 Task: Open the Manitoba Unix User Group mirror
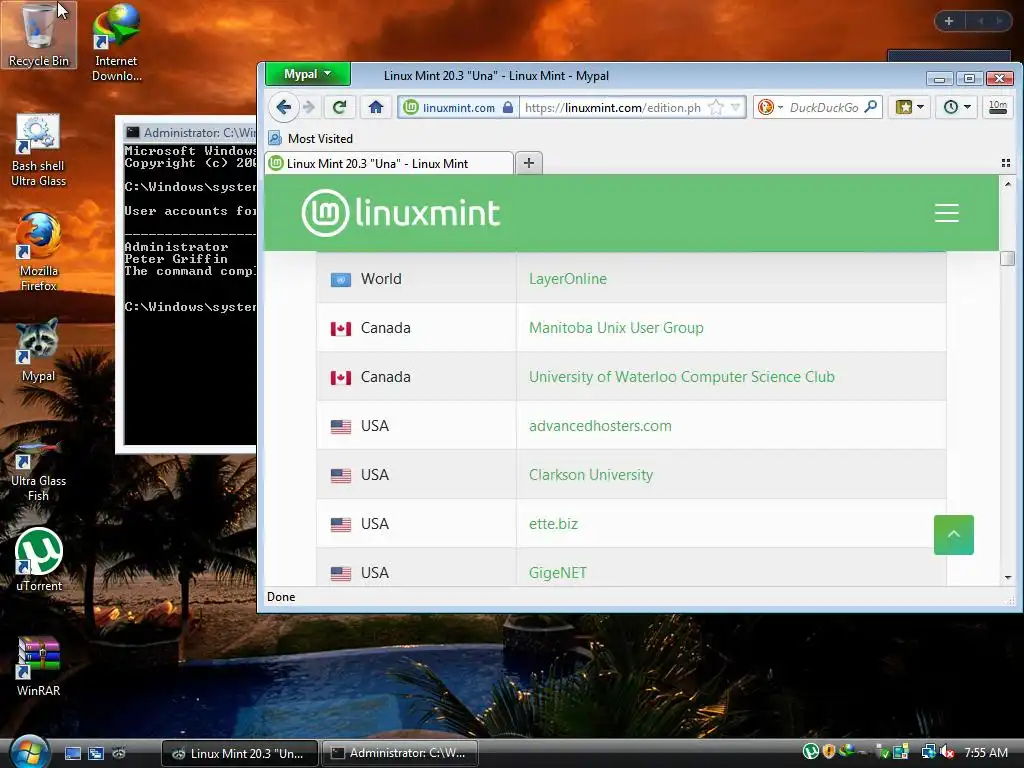(616, 328)
